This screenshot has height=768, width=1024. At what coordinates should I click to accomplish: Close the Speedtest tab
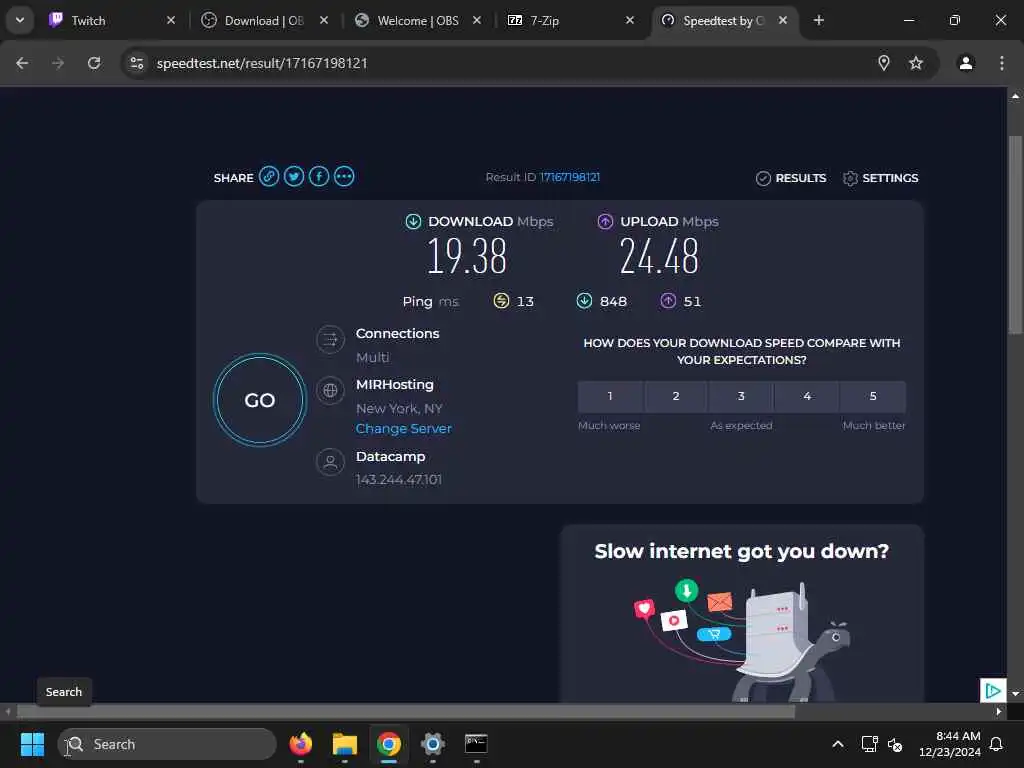click(783, 20)
